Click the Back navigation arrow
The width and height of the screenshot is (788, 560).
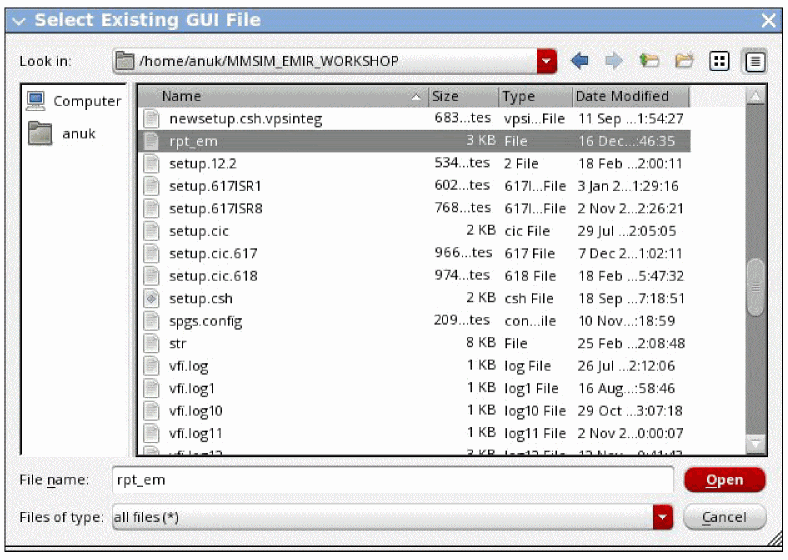[x=579, y=62]
